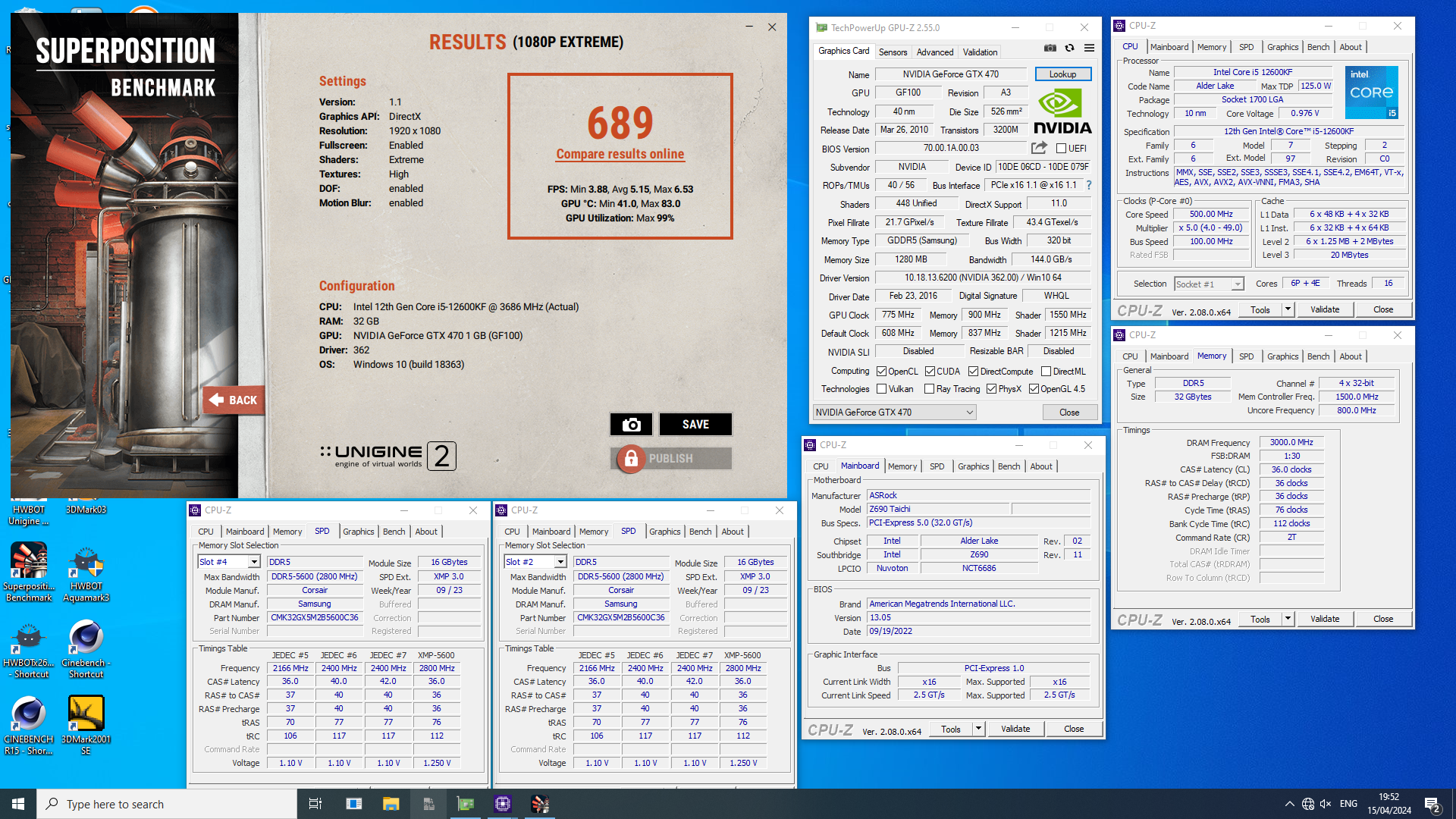Toggle the UEFI checkbox in GPU-Z
This screenshot has height=819, width=1456.
click(1061, 149)
